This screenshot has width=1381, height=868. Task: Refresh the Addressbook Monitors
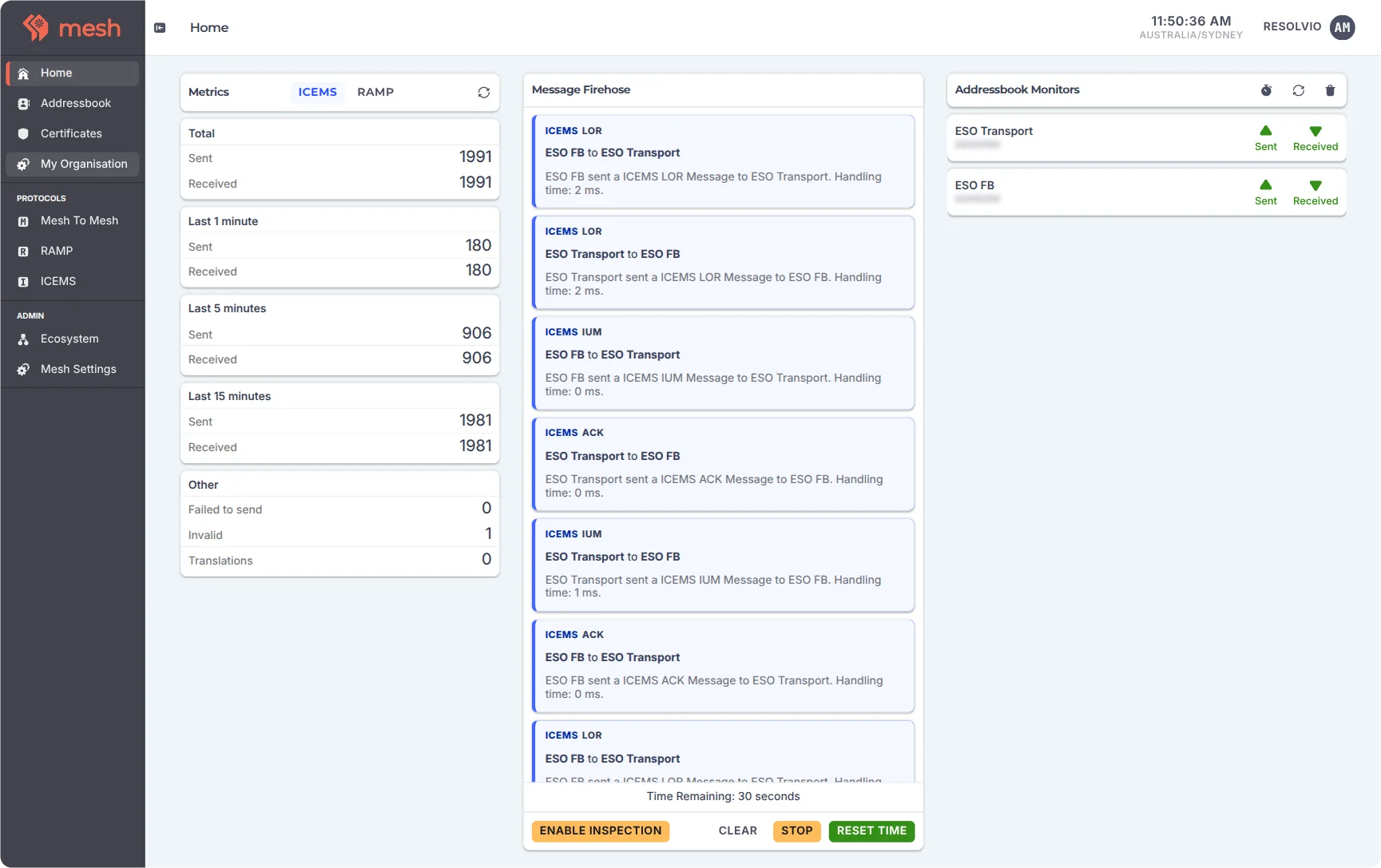[1299, 90]
